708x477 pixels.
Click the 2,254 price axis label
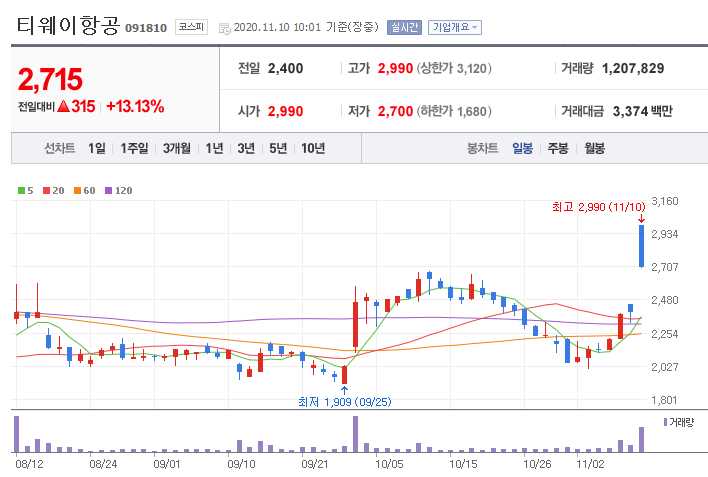point(665,334)
